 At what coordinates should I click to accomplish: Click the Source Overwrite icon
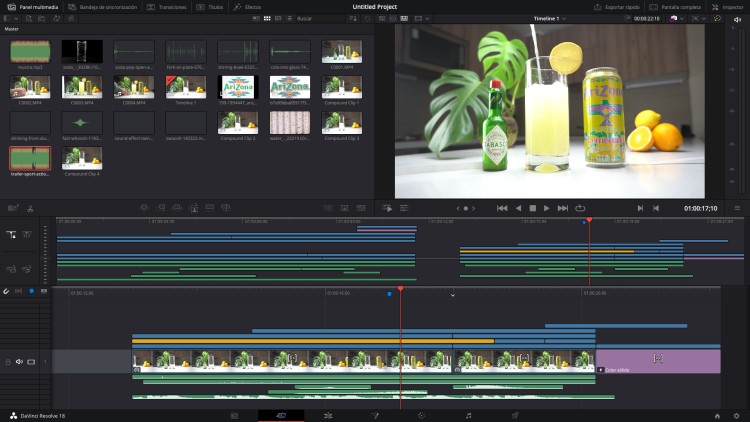[x=226, y=208]
